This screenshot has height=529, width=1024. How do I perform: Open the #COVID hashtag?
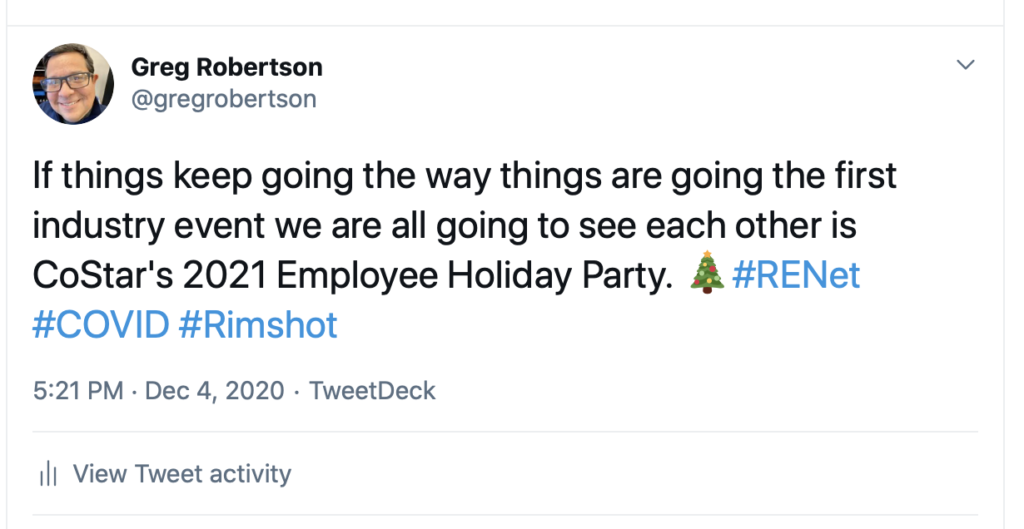click(100, 325)
